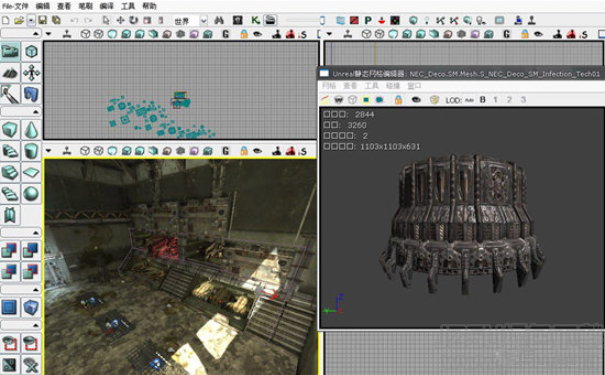Open the Kismet editor (green K icon)
The width and height of the screenshot is (605, 375).
(x=255, y=20)
